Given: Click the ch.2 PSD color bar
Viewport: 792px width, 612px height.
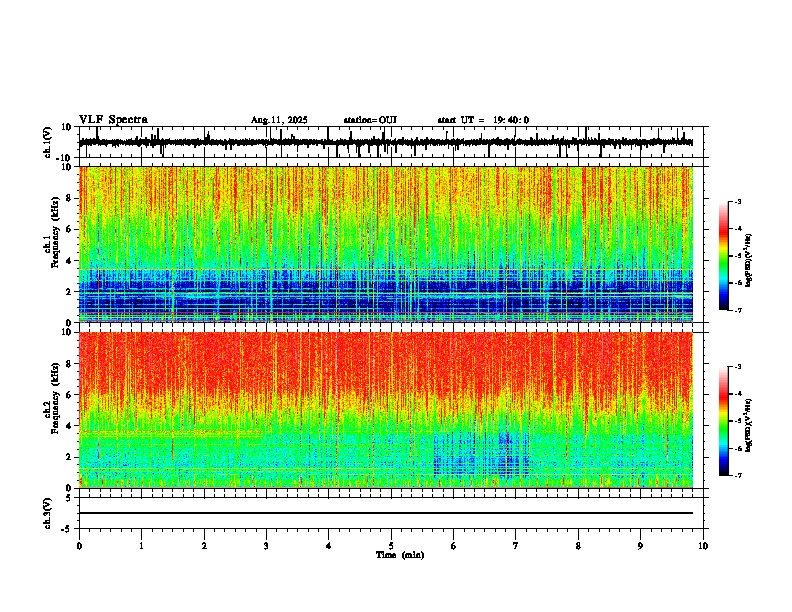Looking at the screenshot, I should [x=724, y=421].
